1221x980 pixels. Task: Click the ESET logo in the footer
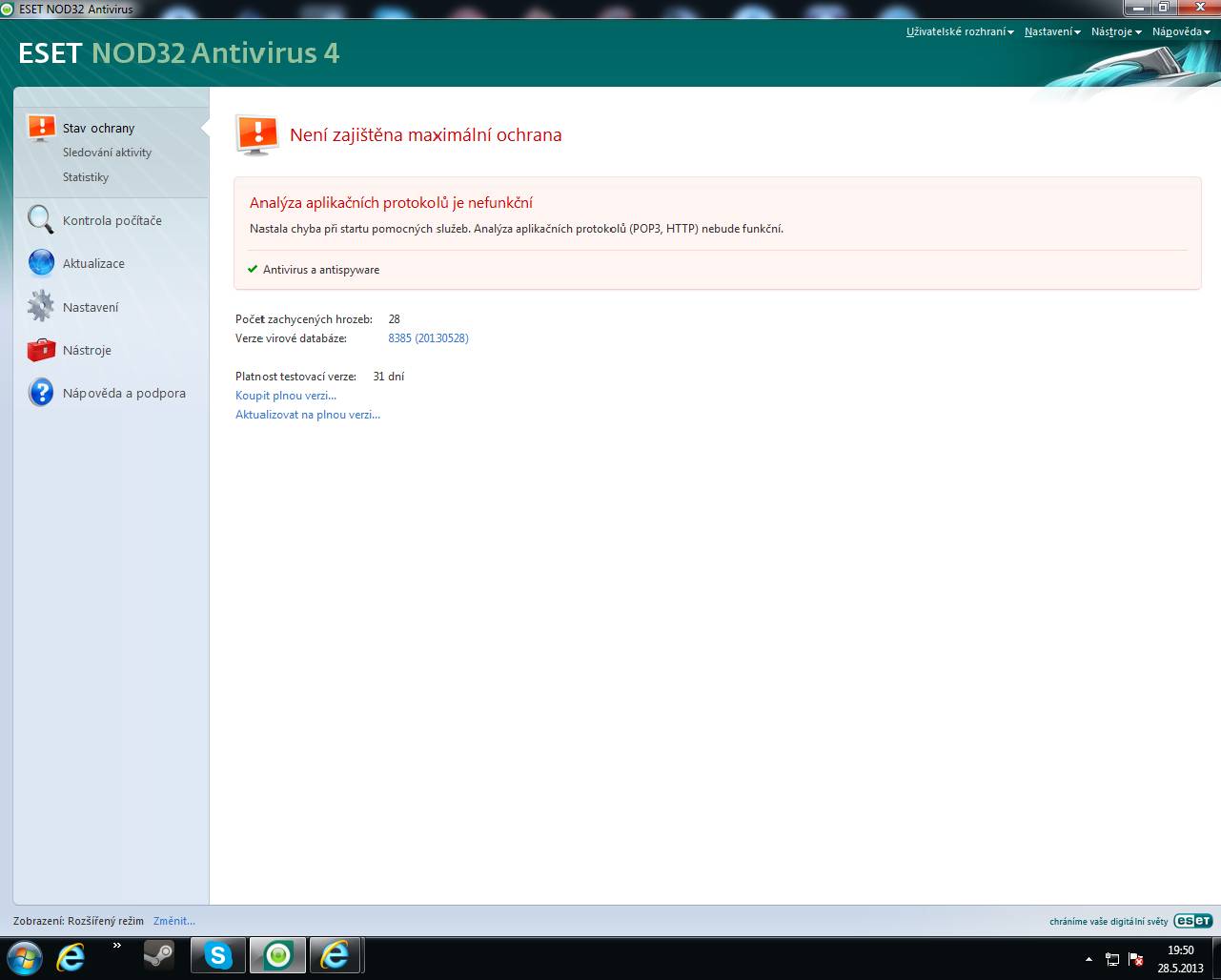[x=1193, y=921]
